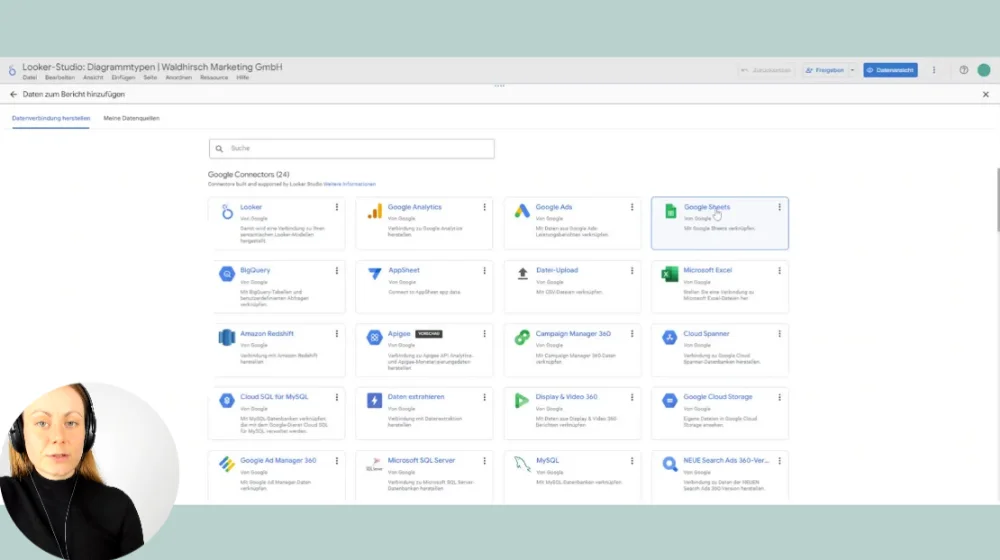Click the Datei-Upload arrow icon
The width and height of the screenshot is (1000, 560).
click(x=522, y=274)
